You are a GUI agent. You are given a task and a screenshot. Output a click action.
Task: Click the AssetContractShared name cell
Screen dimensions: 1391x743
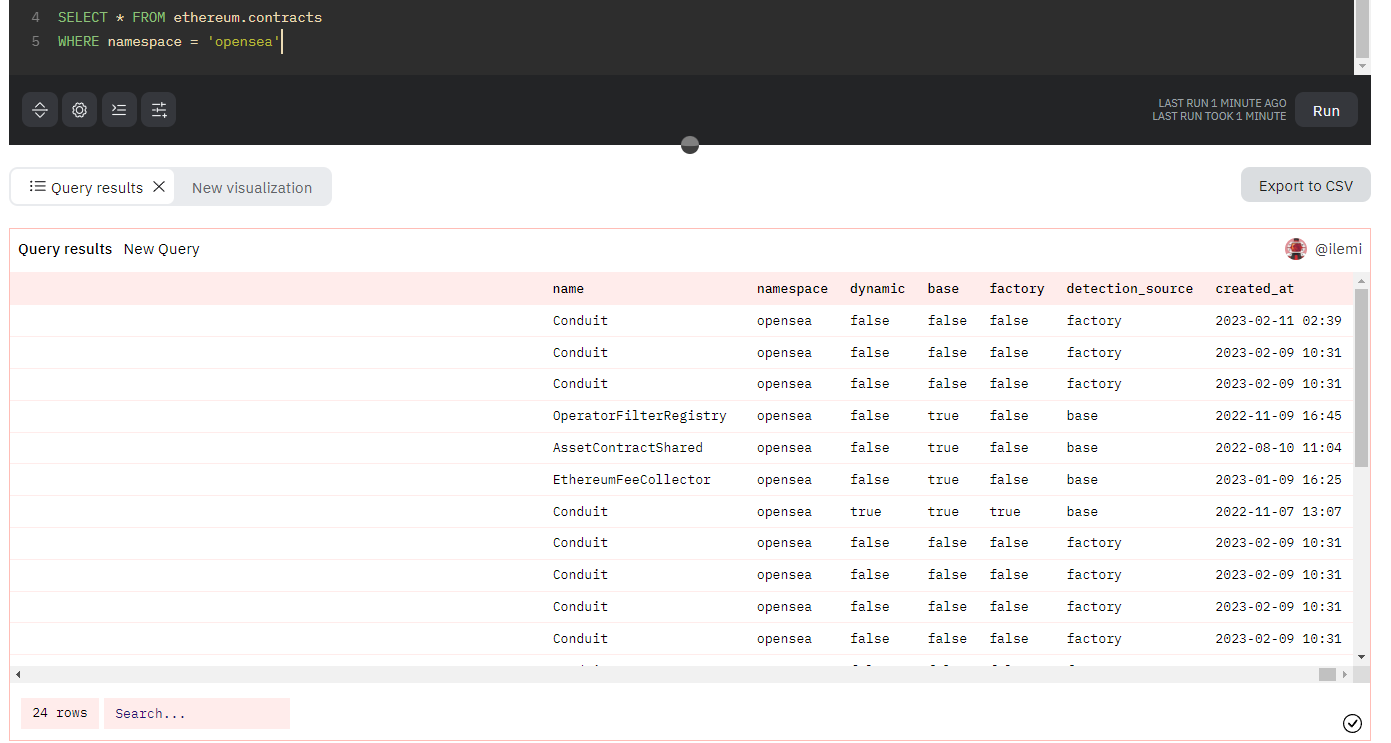point(627,447)
